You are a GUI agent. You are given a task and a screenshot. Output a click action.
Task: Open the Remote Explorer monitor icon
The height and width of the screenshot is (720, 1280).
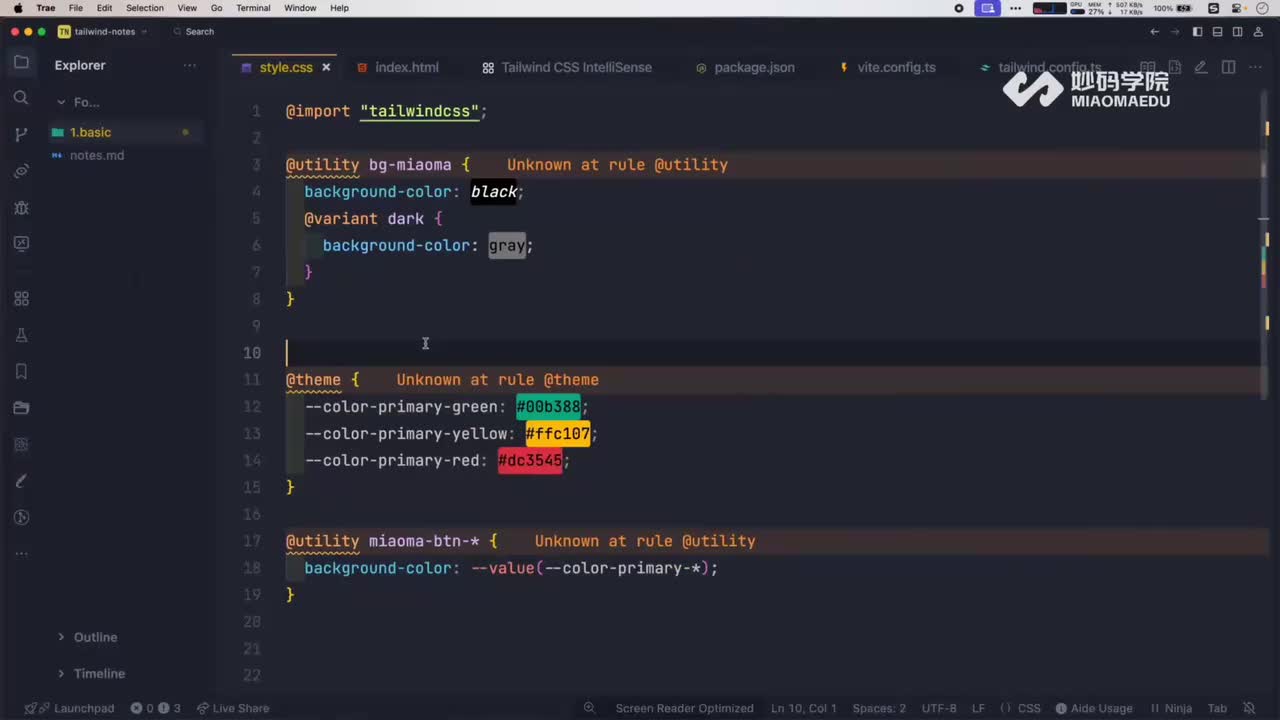(x=21, y=244)
